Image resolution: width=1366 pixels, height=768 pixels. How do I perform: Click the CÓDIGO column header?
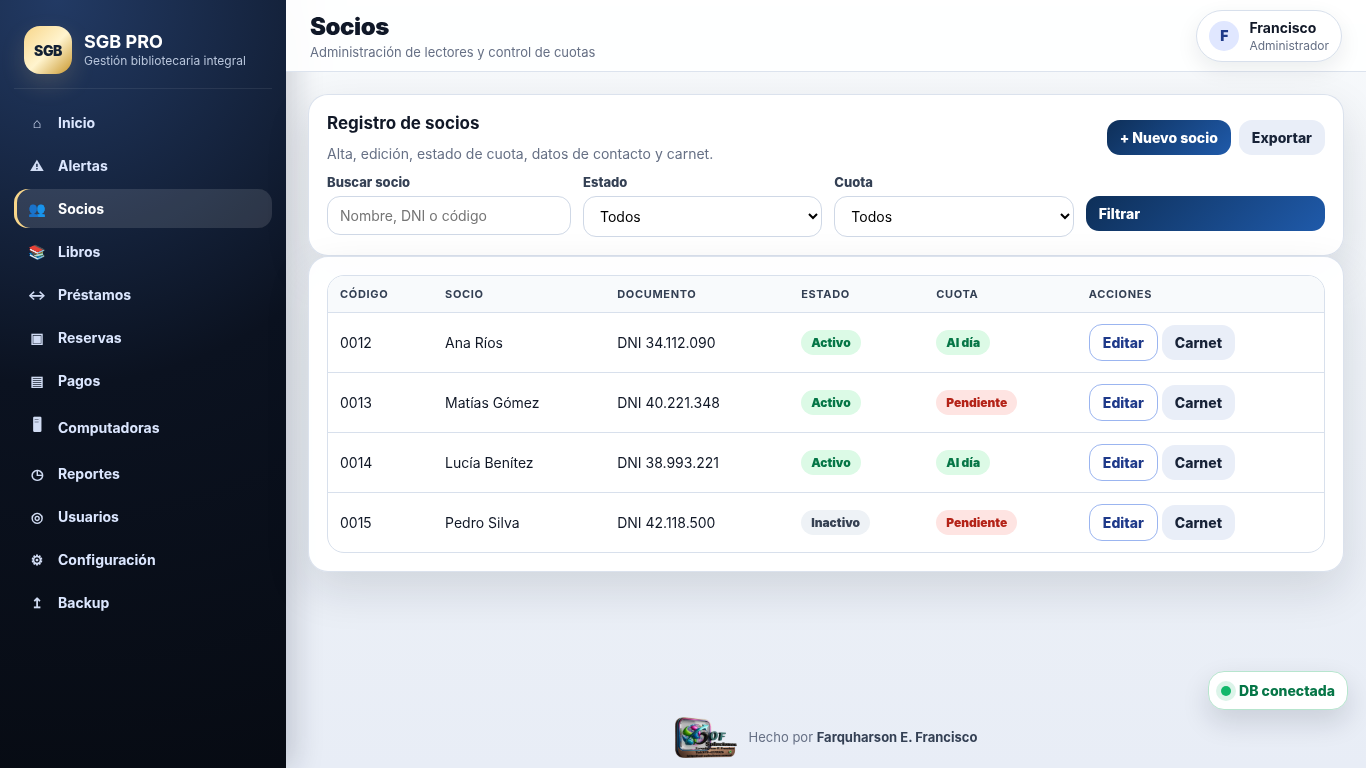point(364,294)
